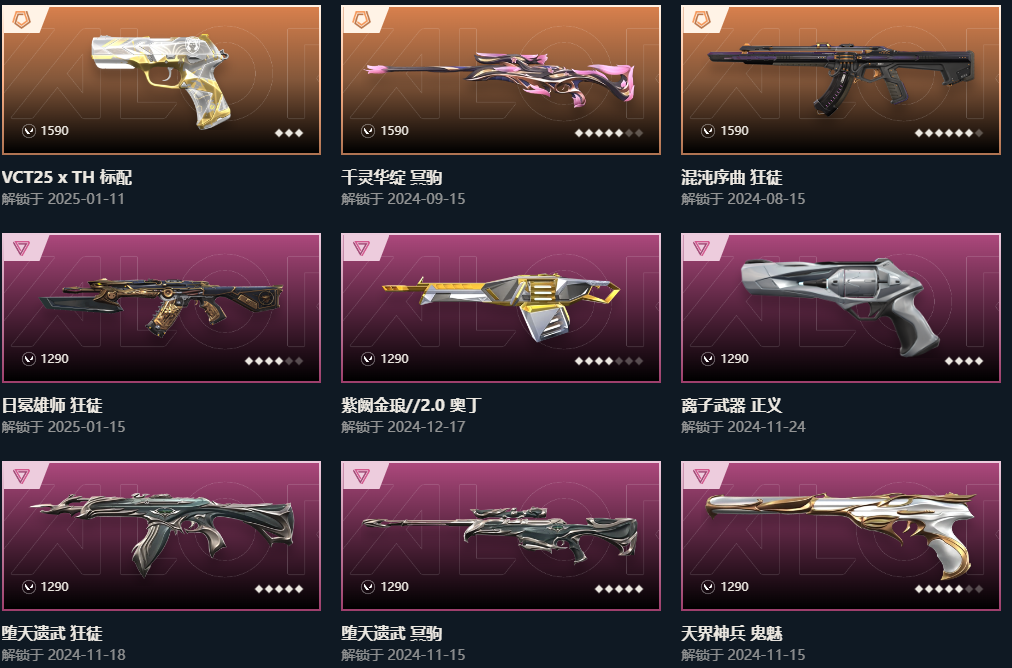
Task: Click the 1290 price on 堕天遗武 冥驹 card
Action: point(394,587)
